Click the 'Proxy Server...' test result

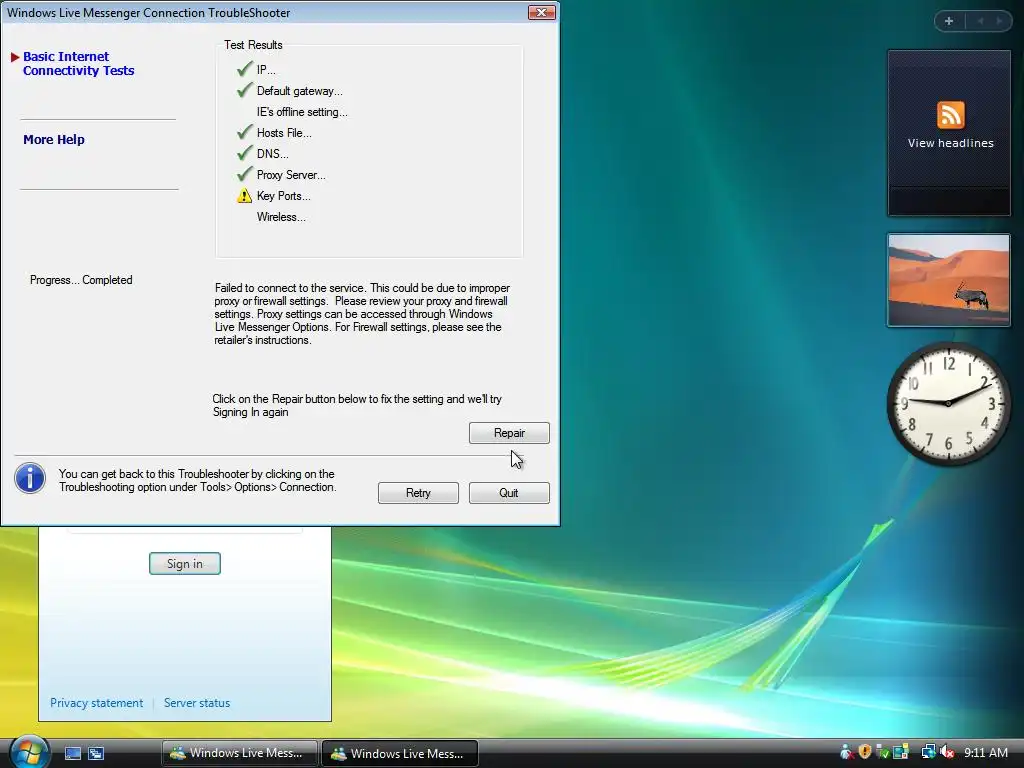(291, 174)
